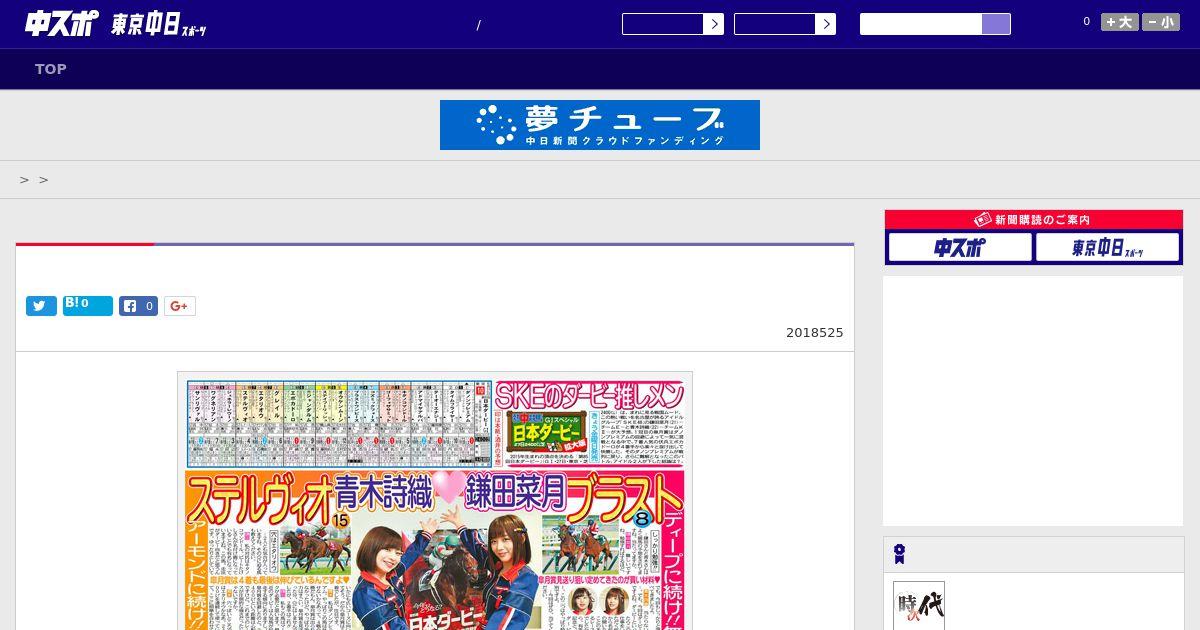Share article via Twitter icon

point(41,306)
